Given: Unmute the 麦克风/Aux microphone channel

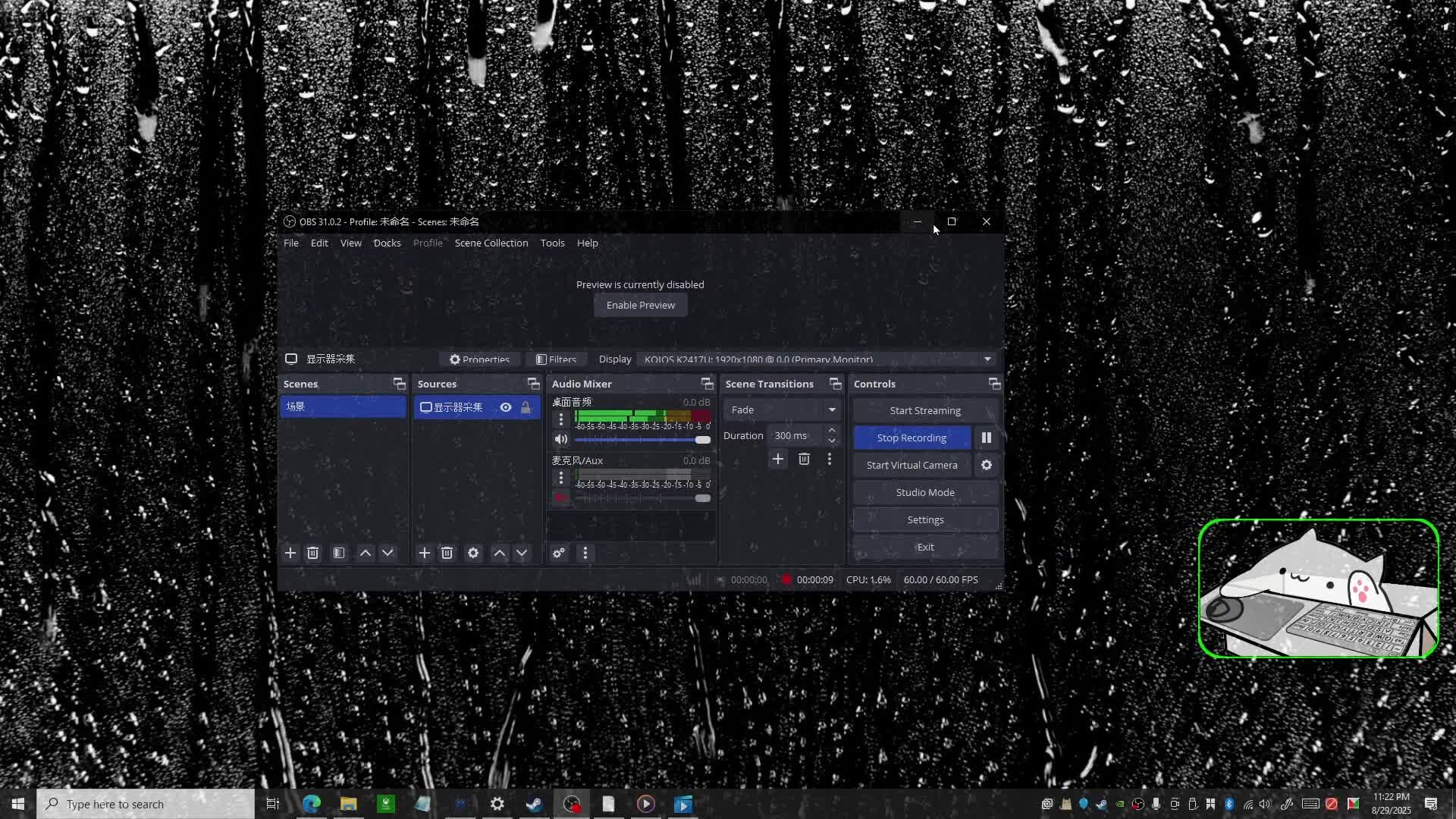Looking at the screenshot, I should click(x=561, y=497).
